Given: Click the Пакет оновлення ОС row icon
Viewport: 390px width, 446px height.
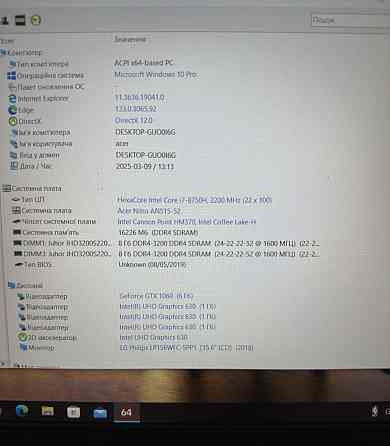Looking at the screenshot, I should point(12,87).
